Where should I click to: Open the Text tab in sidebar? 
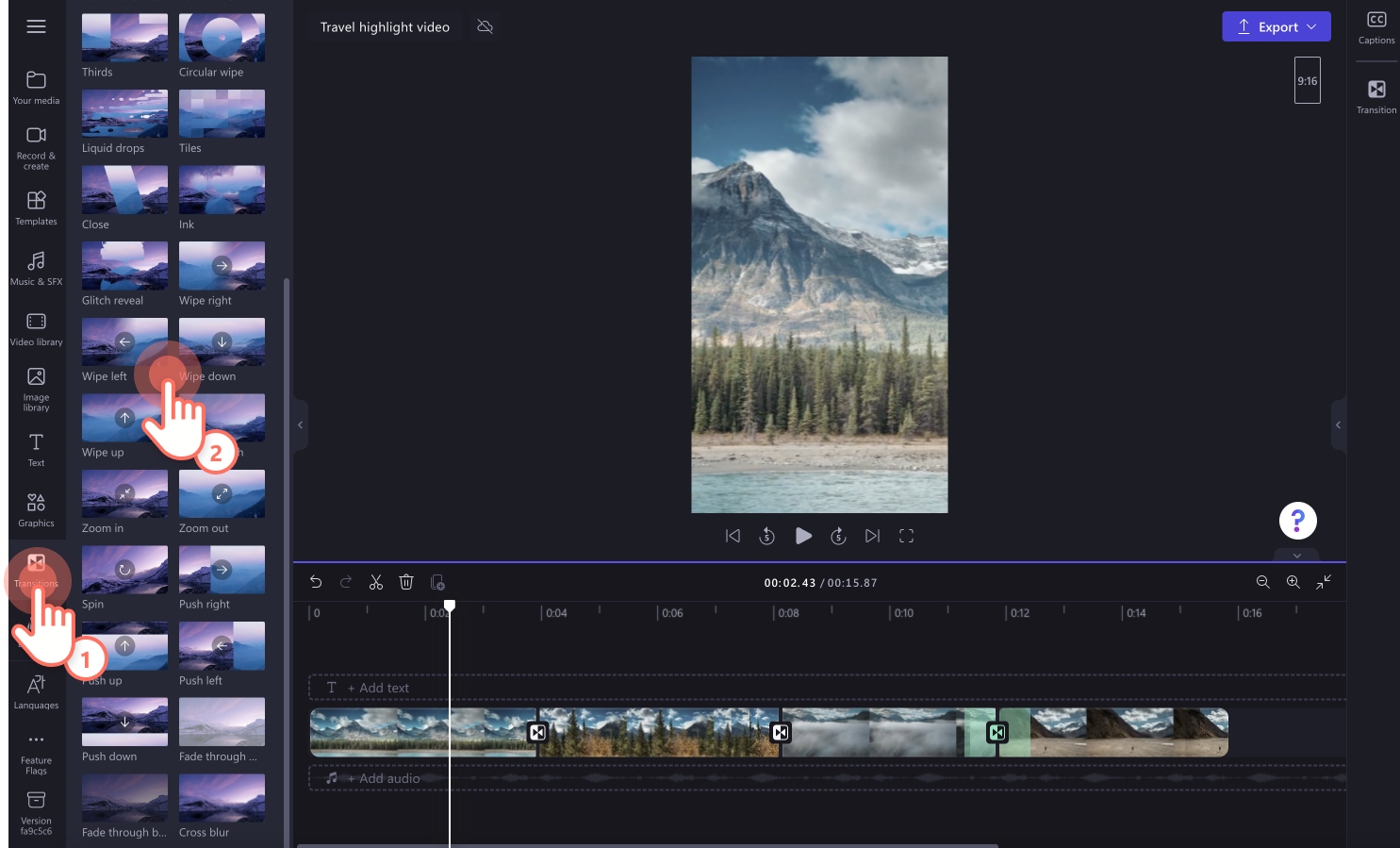click(x=36, y=450)
